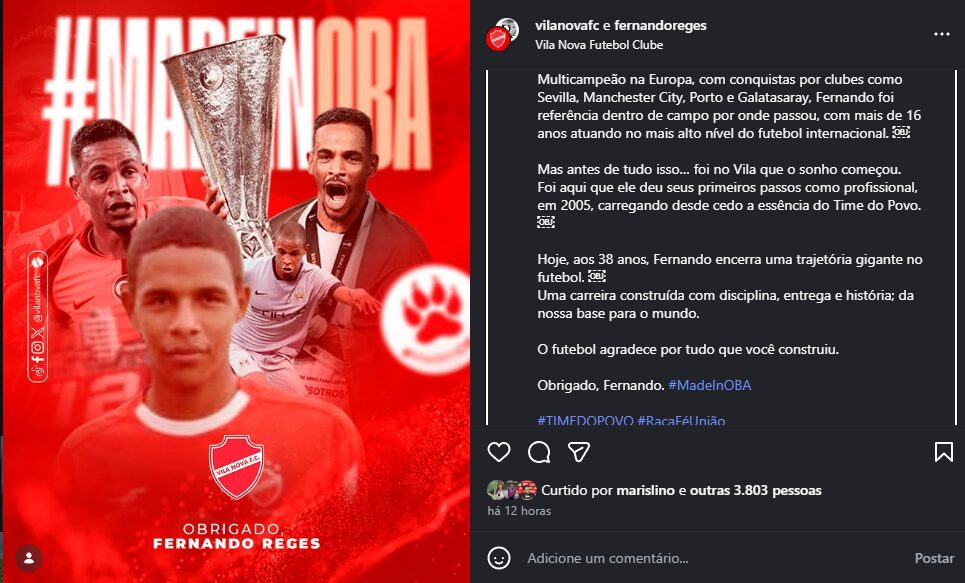Viewport: 965px width, 583px height.
Task: Share post using paper plane icon
Action: pos(578,452)
